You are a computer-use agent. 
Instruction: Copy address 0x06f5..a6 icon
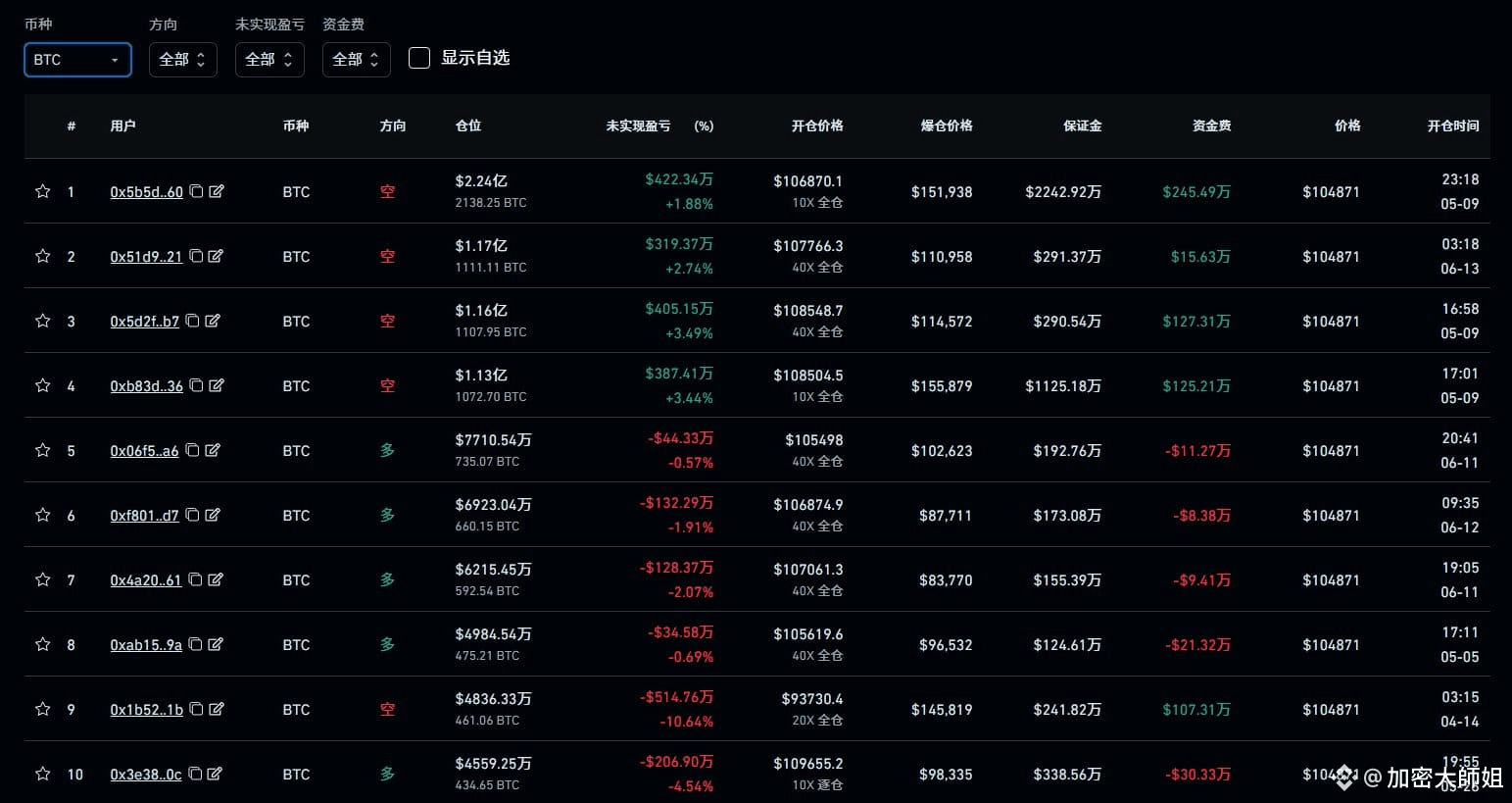click(x=192, y=450)
